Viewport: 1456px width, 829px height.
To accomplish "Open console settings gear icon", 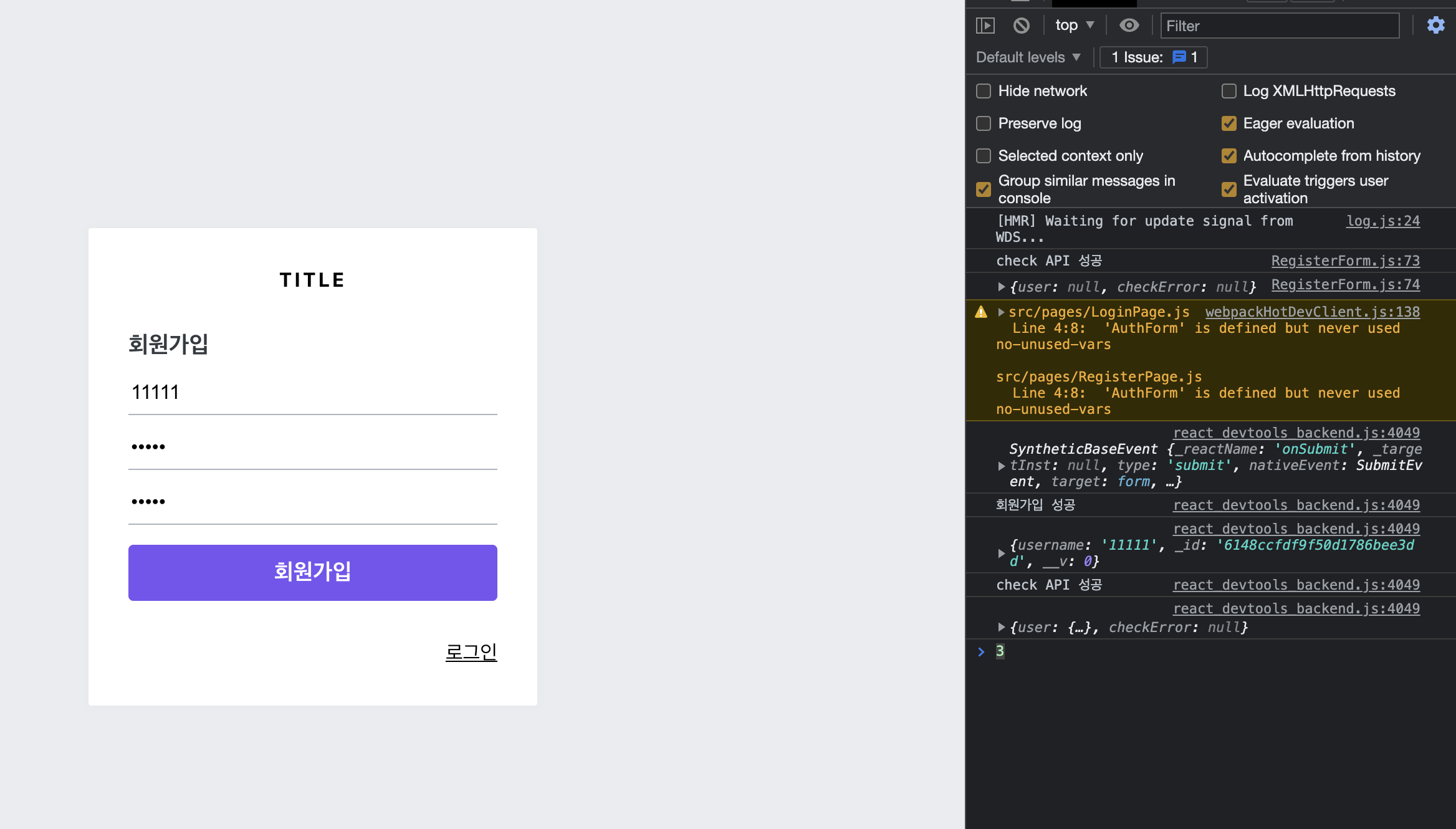I will tap(1435, 26).
